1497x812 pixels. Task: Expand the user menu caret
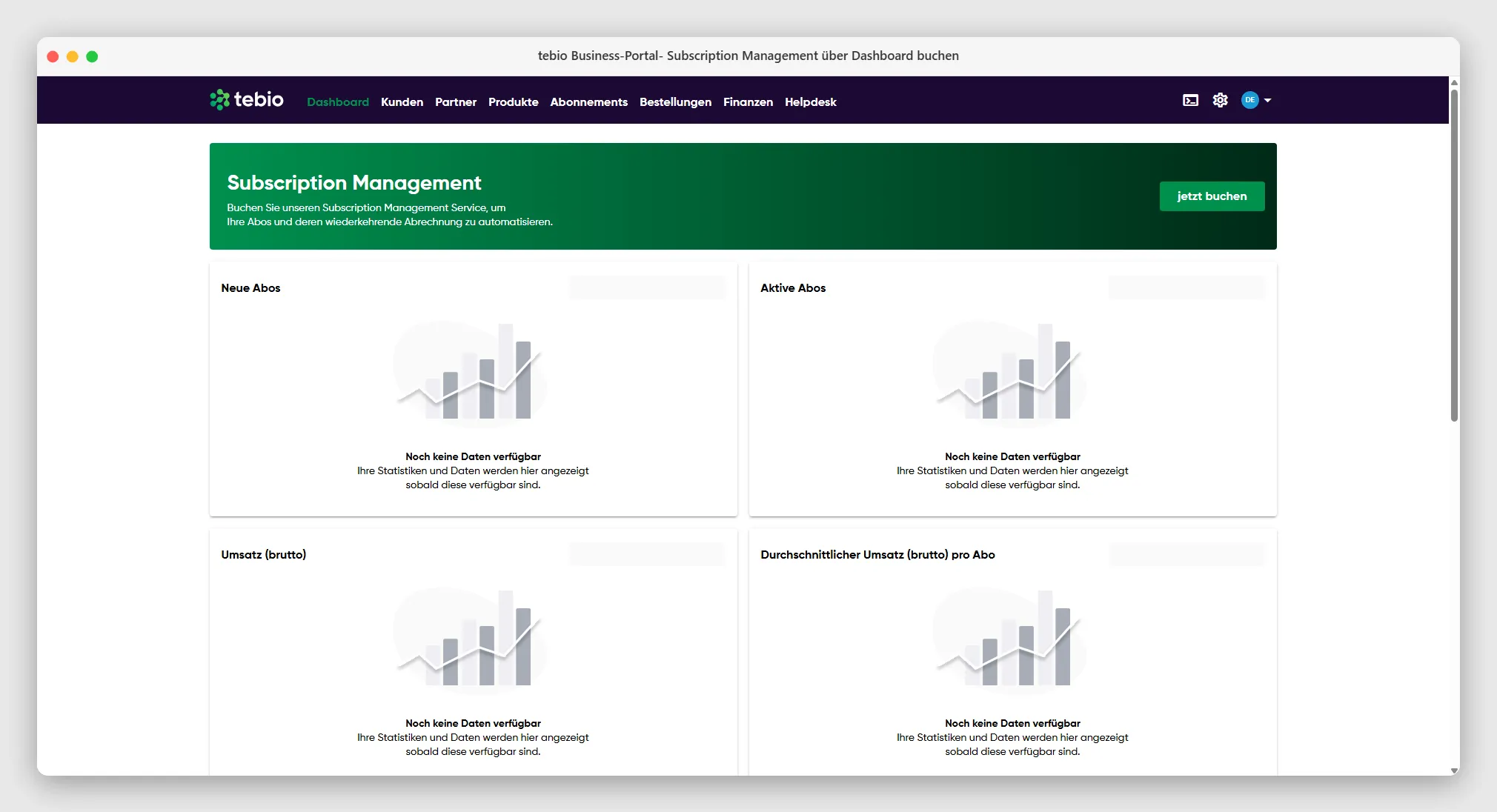pyautogui.click(x=1267, y=100)
